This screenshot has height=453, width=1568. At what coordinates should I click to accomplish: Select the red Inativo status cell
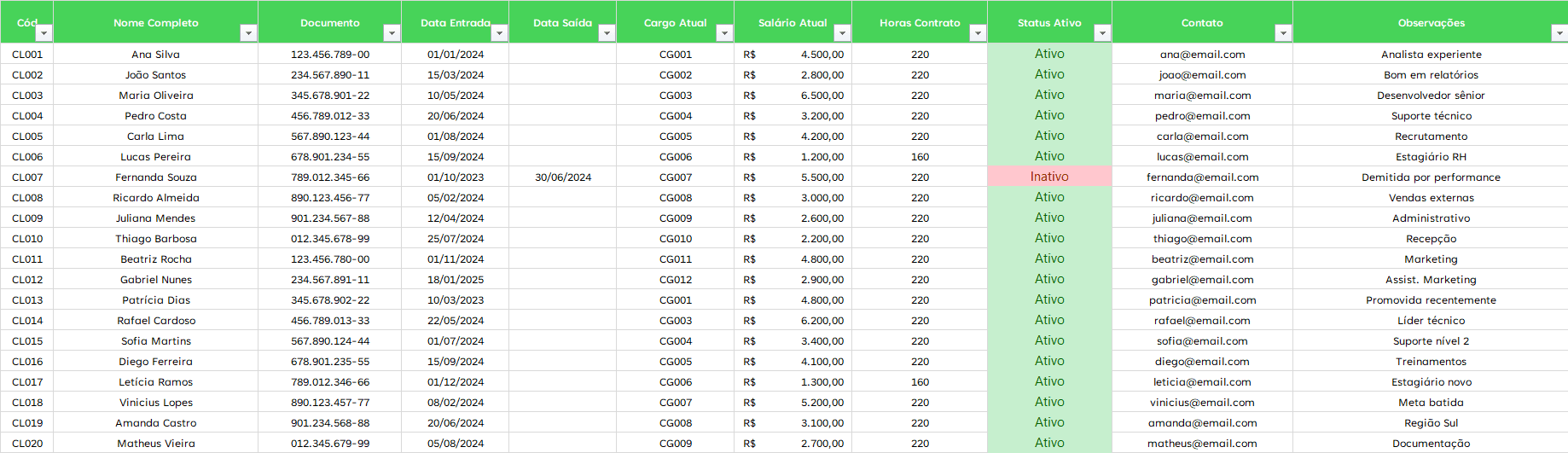1049,177
